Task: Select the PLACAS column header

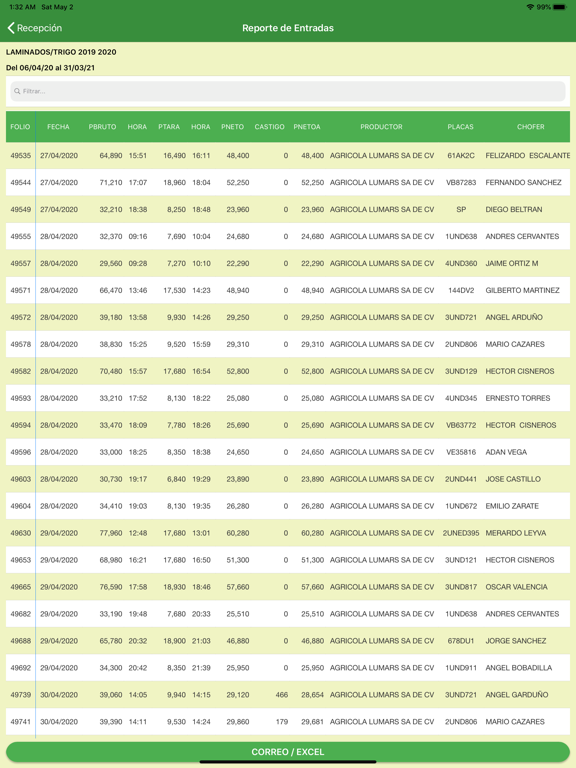Action: [x=460, y=126]
